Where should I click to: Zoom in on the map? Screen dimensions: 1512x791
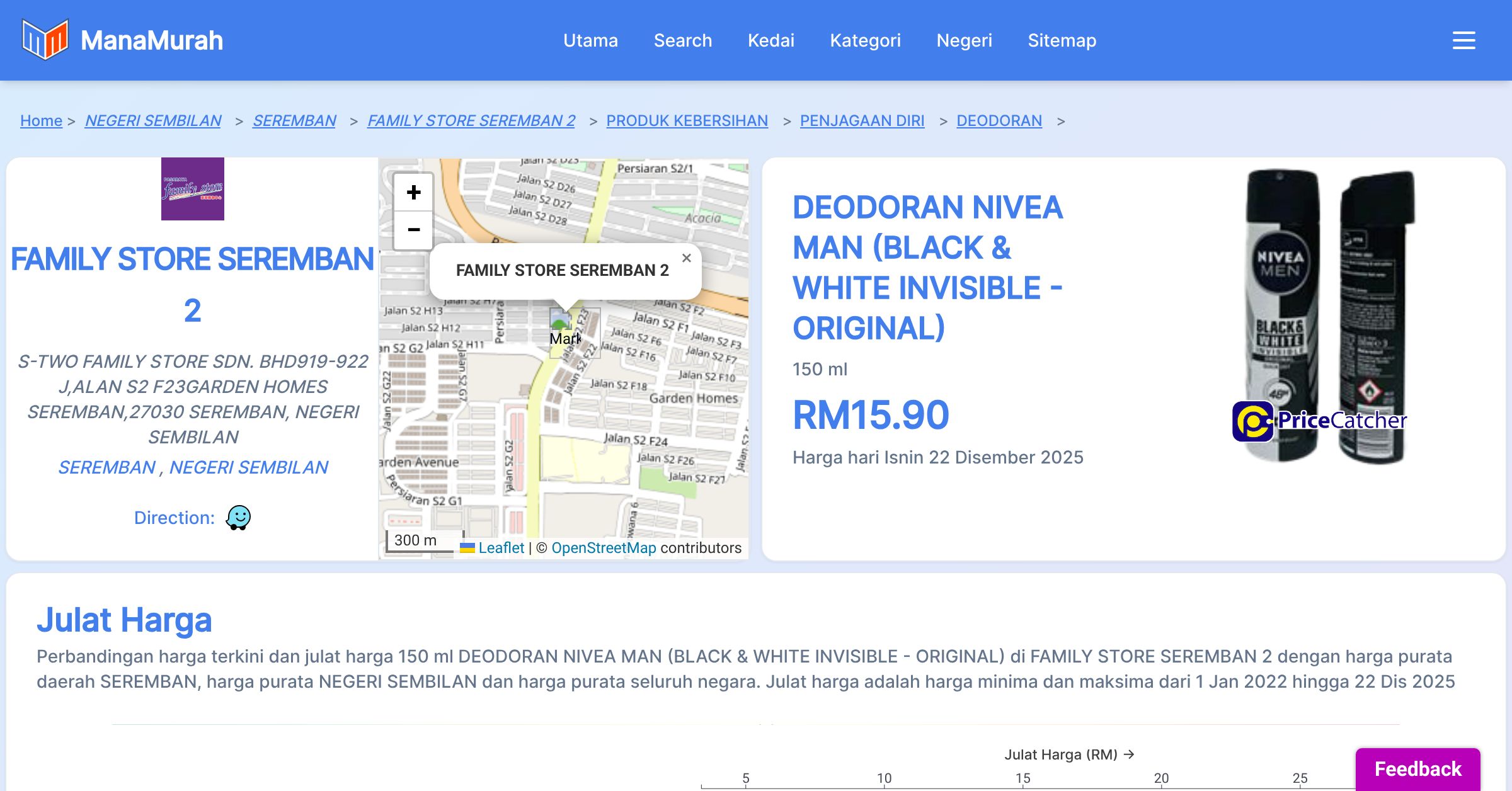(x=413, y=192)
